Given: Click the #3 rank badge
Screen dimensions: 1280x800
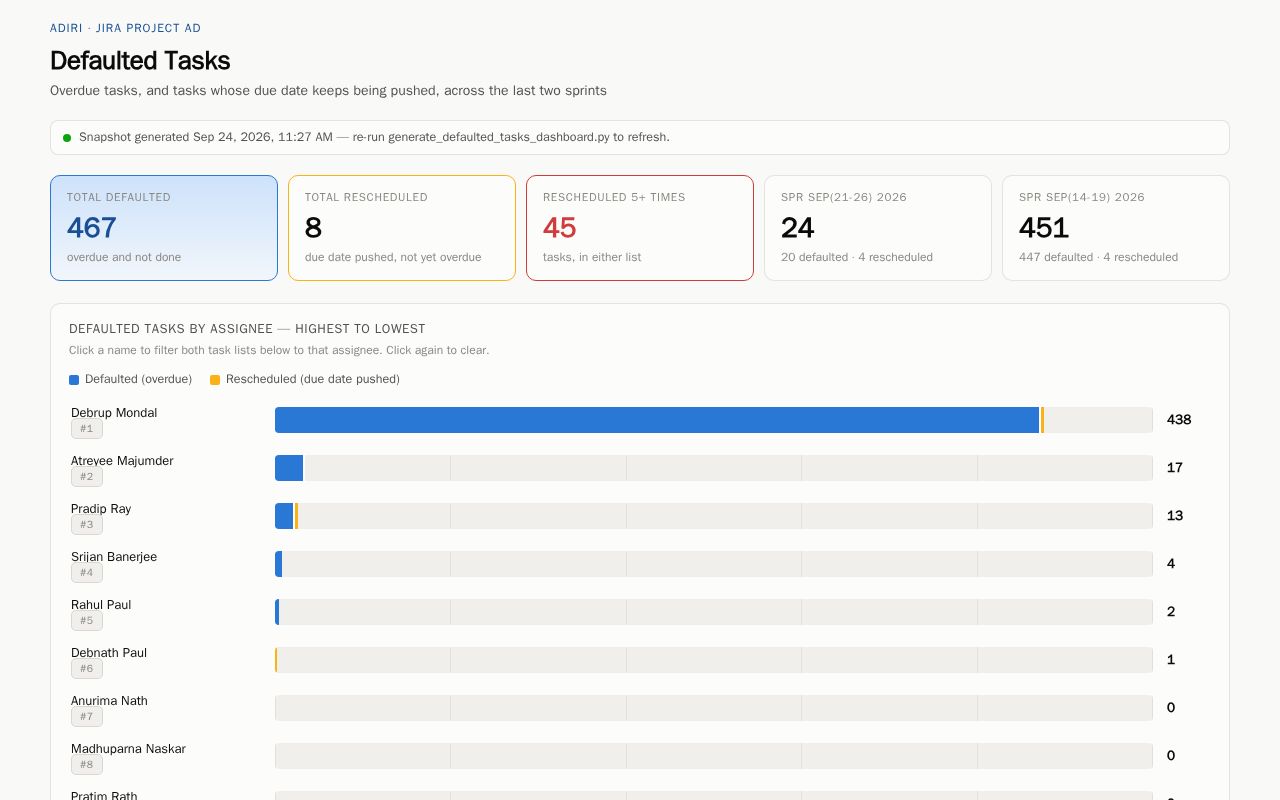Looking at the screenshot, I should [x=87, y=525].
